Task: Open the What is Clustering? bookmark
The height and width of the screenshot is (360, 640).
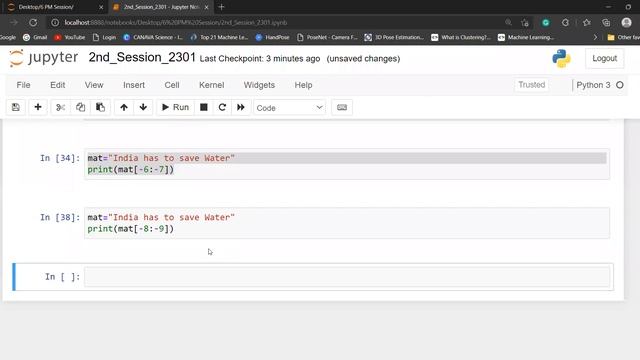Action: (x=461, y=37)
